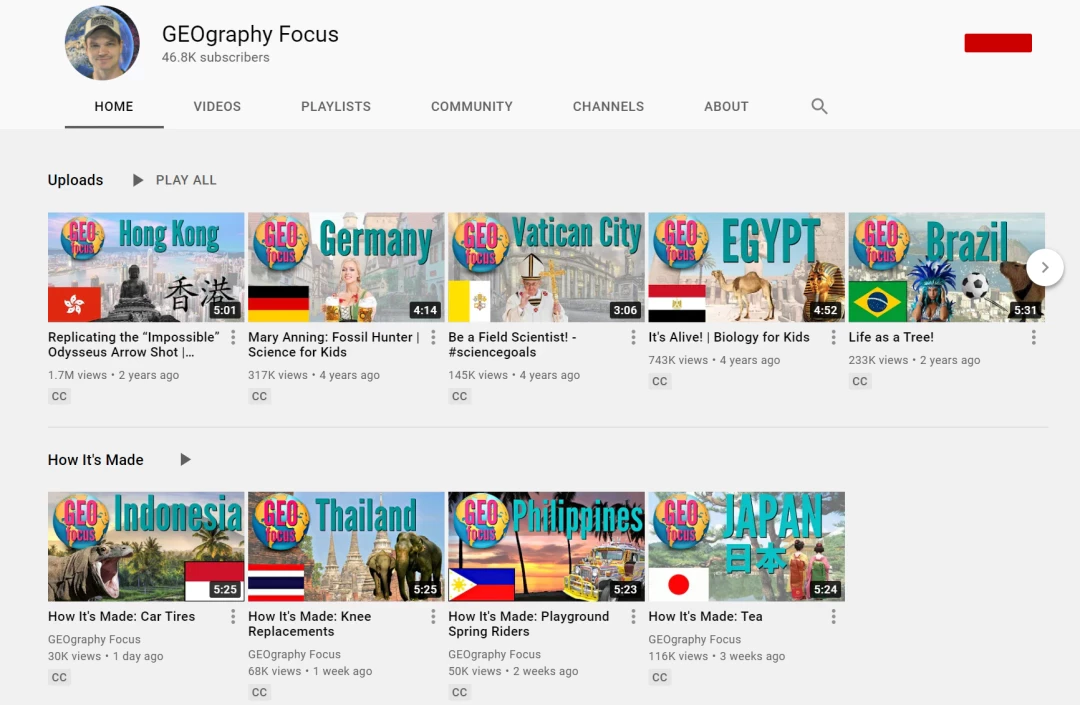Open the Hong Kong video thumbnail
This screenshot has height=705, width=1080.
click(x=146, y=267)
